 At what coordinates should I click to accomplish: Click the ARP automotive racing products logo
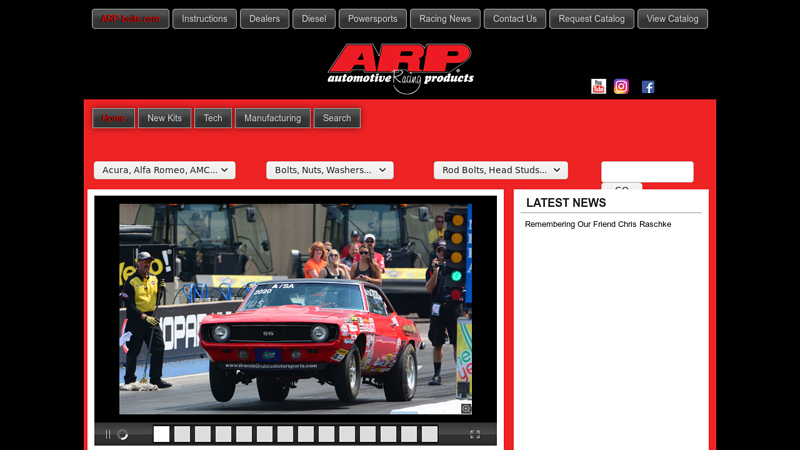click(401, 68)
